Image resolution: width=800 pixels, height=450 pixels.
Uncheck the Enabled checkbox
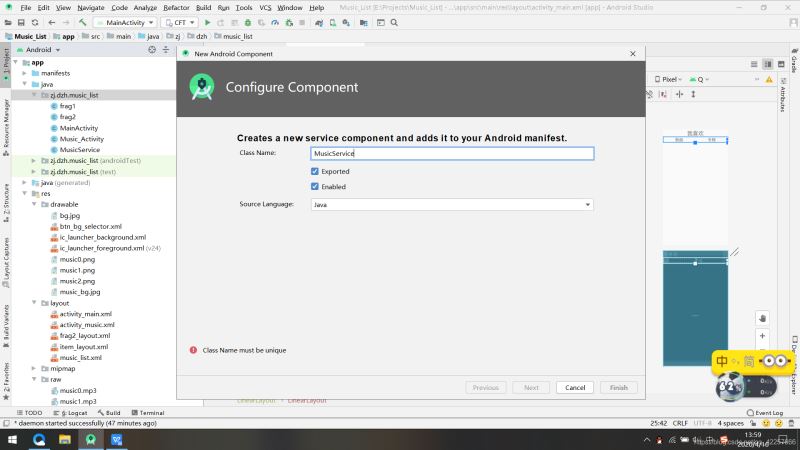(315, 186)
